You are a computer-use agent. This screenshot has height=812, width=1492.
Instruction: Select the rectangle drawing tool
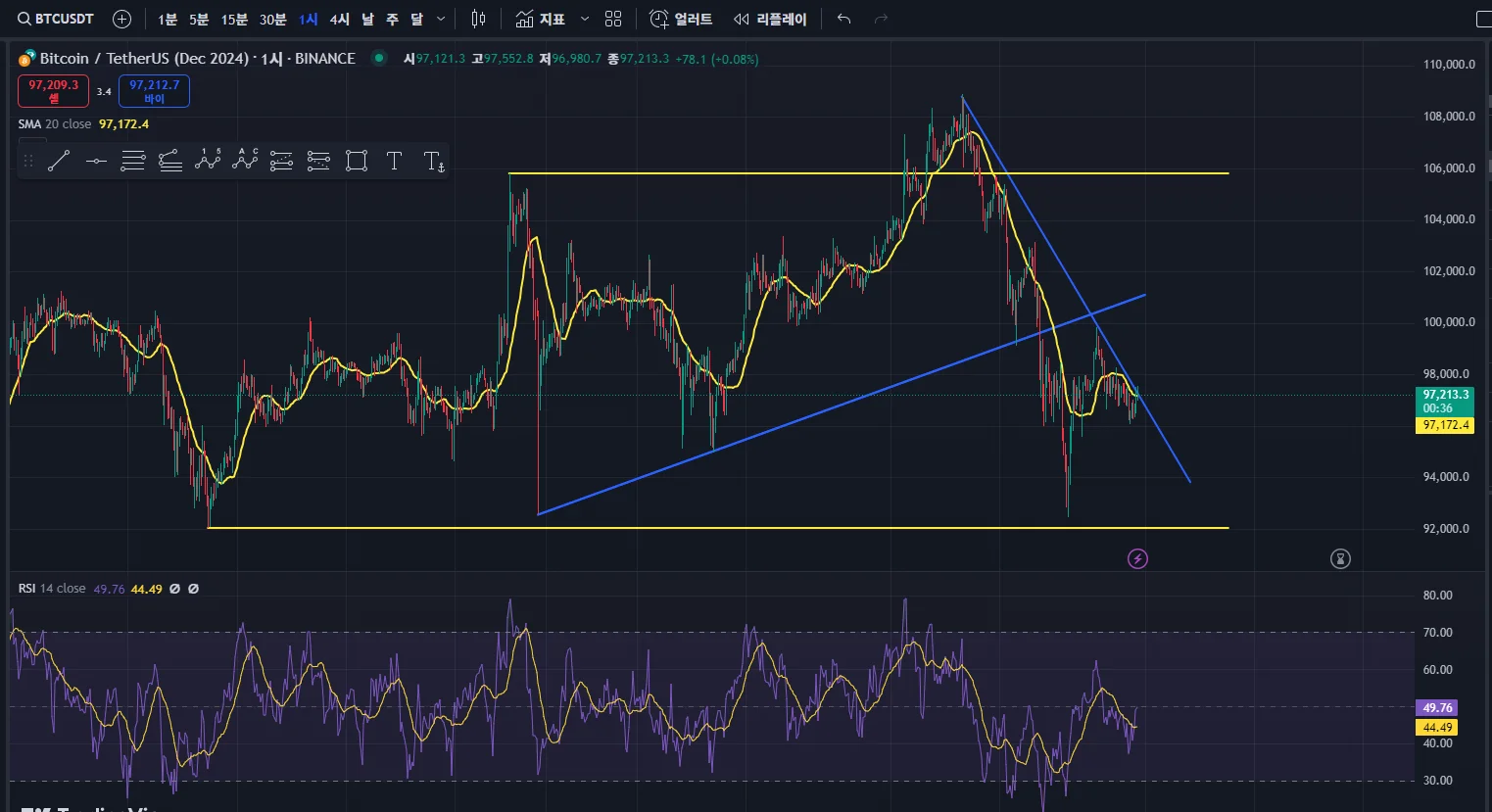click(357, 161)
